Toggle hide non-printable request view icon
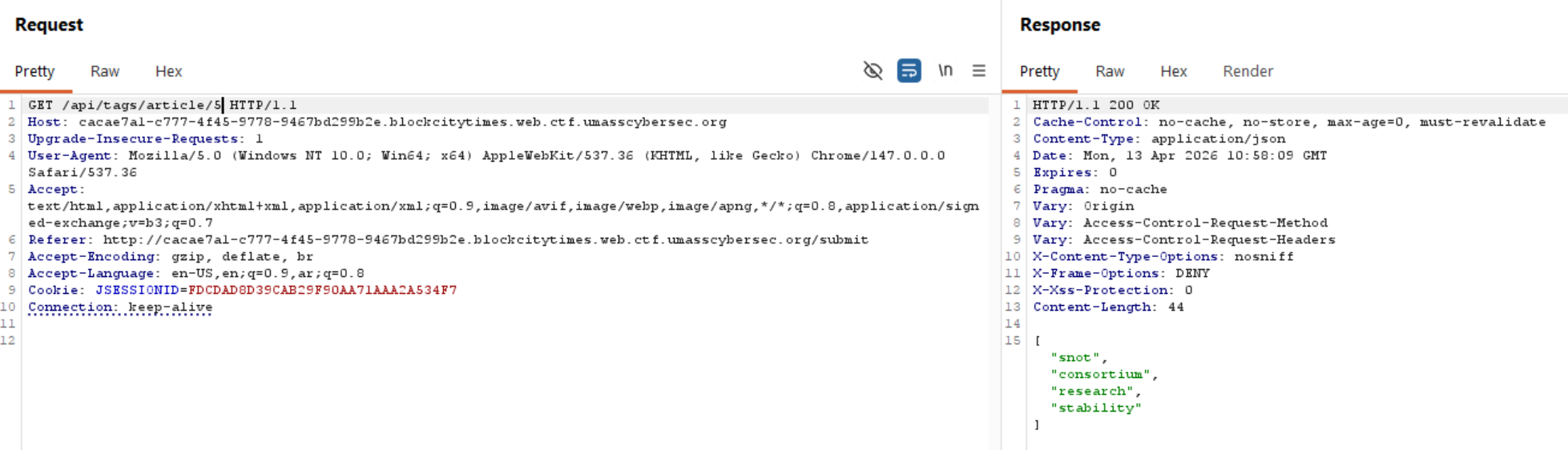 [873, 71]
